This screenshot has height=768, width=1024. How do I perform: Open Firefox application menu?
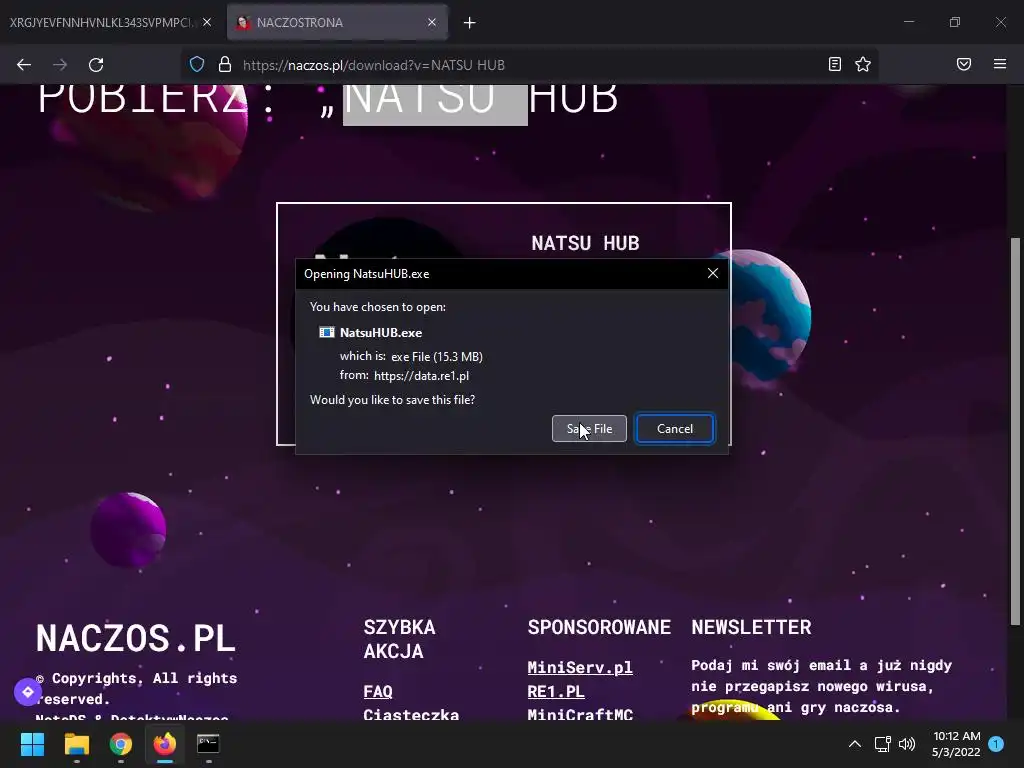pyautogui.click(x=1000, y=64)
